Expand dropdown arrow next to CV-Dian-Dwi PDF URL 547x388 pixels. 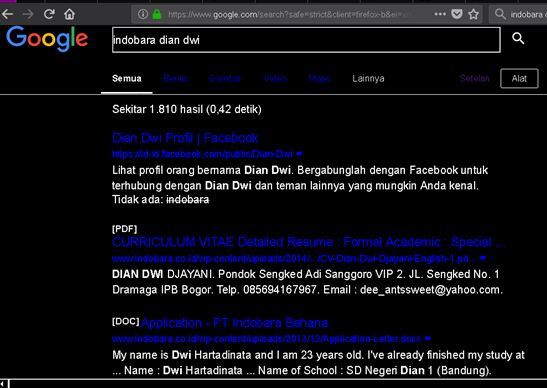point(483,258)
